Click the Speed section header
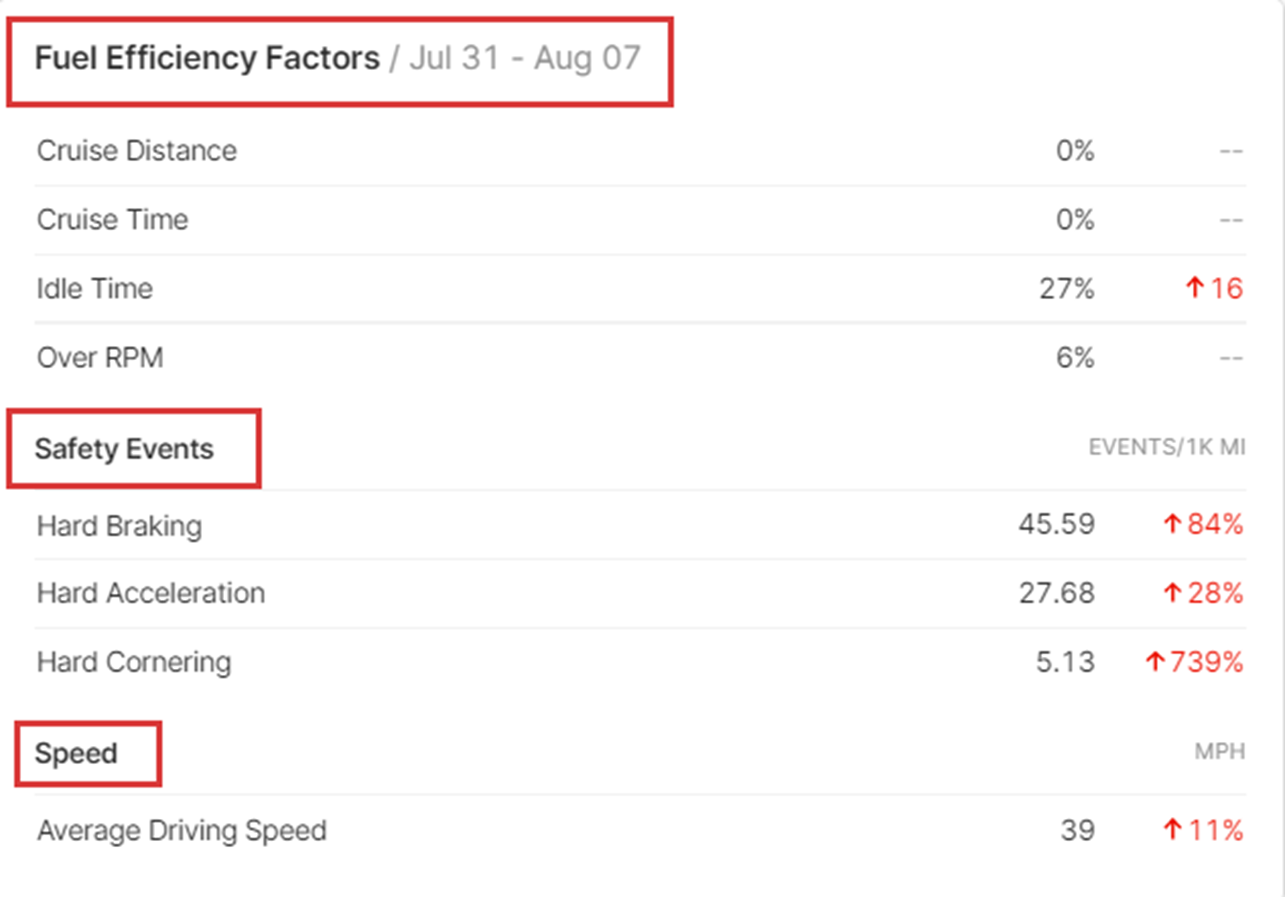1285x897 pixels. tap(76, 753)
